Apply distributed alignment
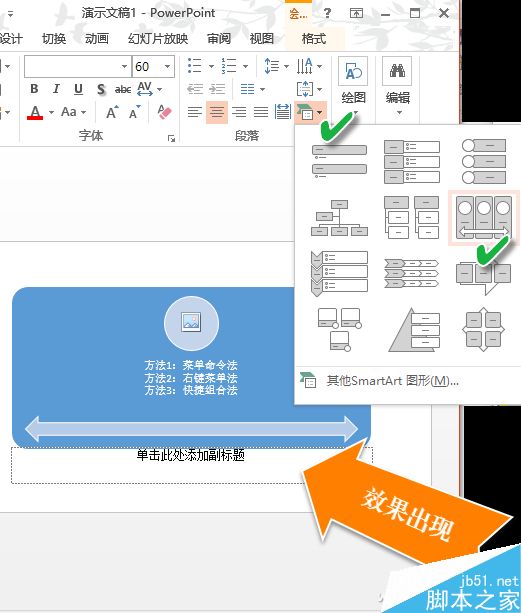The width and height of the screenshot is (521, 613). tap(283, 112)
